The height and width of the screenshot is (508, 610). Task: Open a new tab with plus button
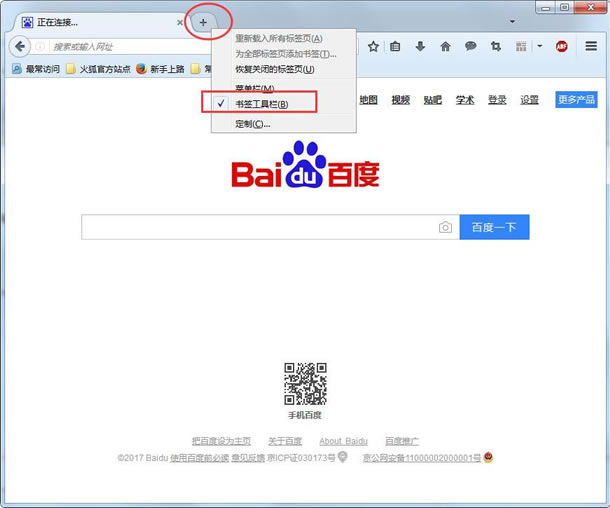click(x=203, y=23)
